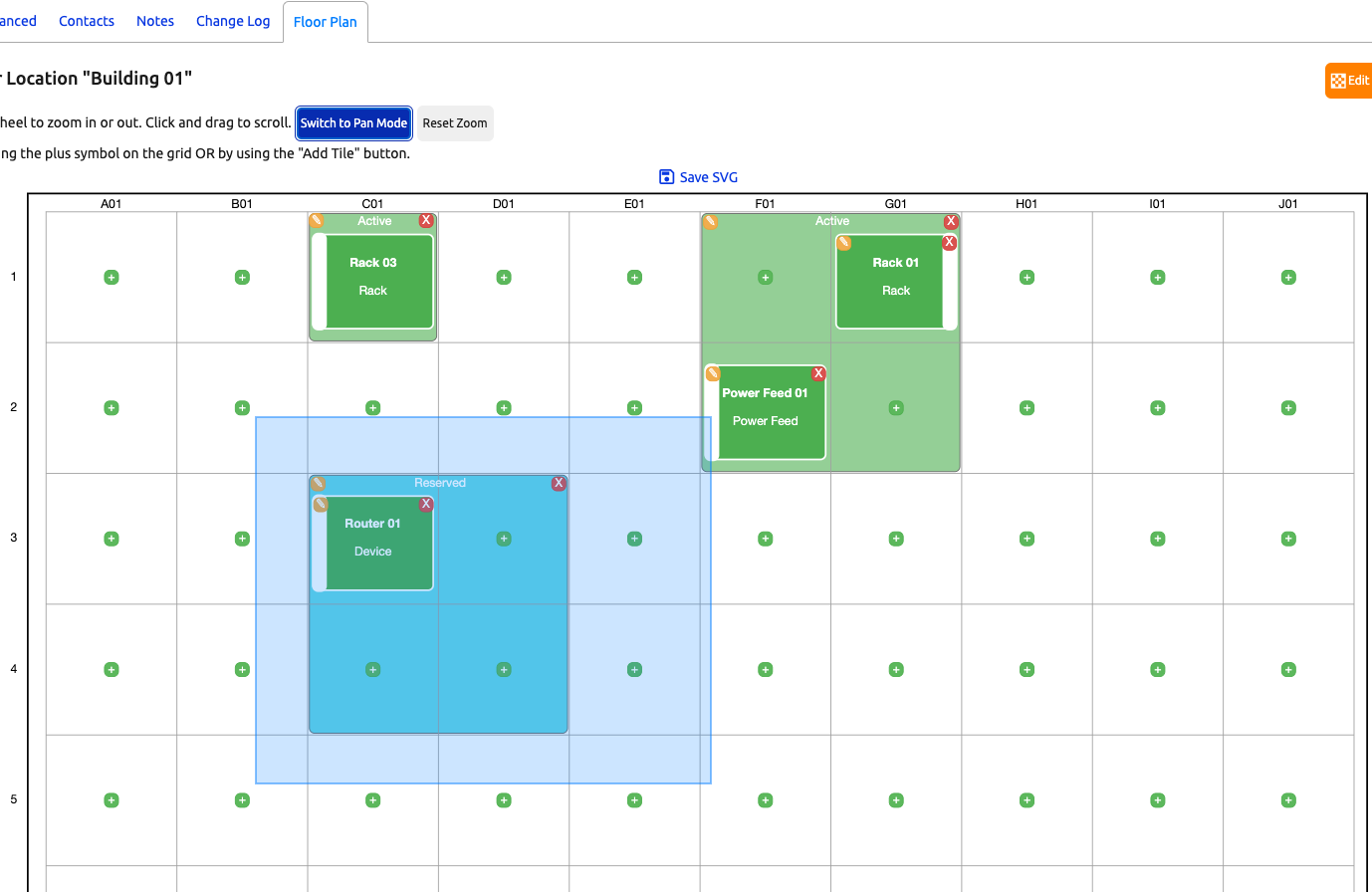The width and height of the screenshot is (1372, 892).
Task: Edit the Power Feed 01 tile via its pencil icon
Action: click(x=712, y=372)
